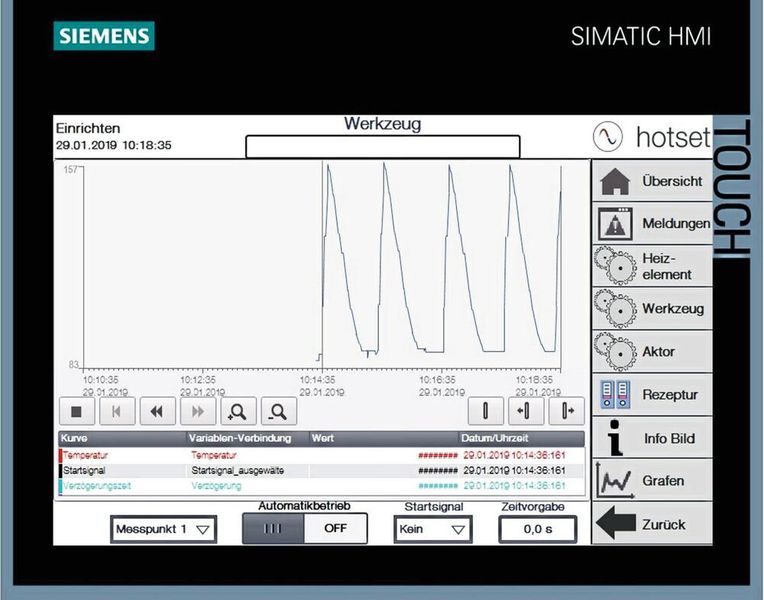This screenshot has height=600, width=764.
Task: Open the Grafen charts page
Action: click(652, 480)
